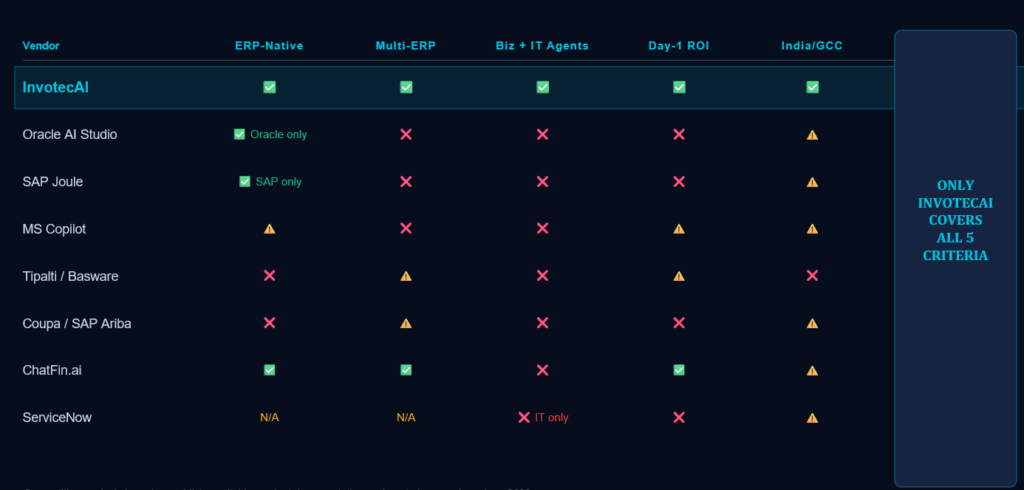
Task: Click the green check beside SAP only
Action: (x=244, y=182)
